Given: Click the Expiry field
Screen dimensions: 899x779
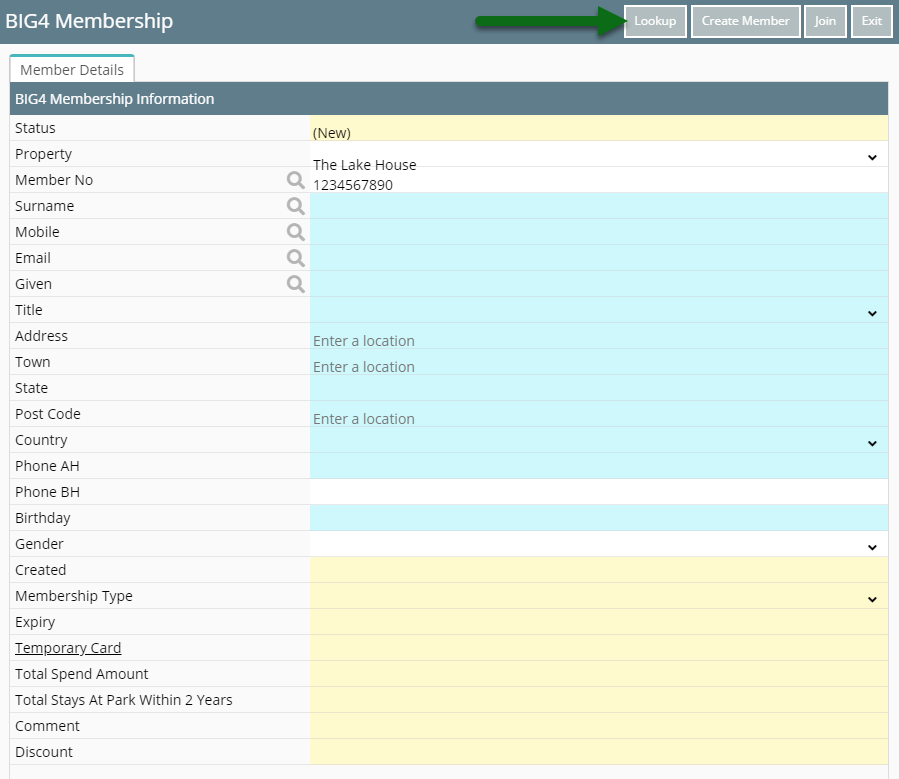Looking at the screenshot, I should pos(599,622).
